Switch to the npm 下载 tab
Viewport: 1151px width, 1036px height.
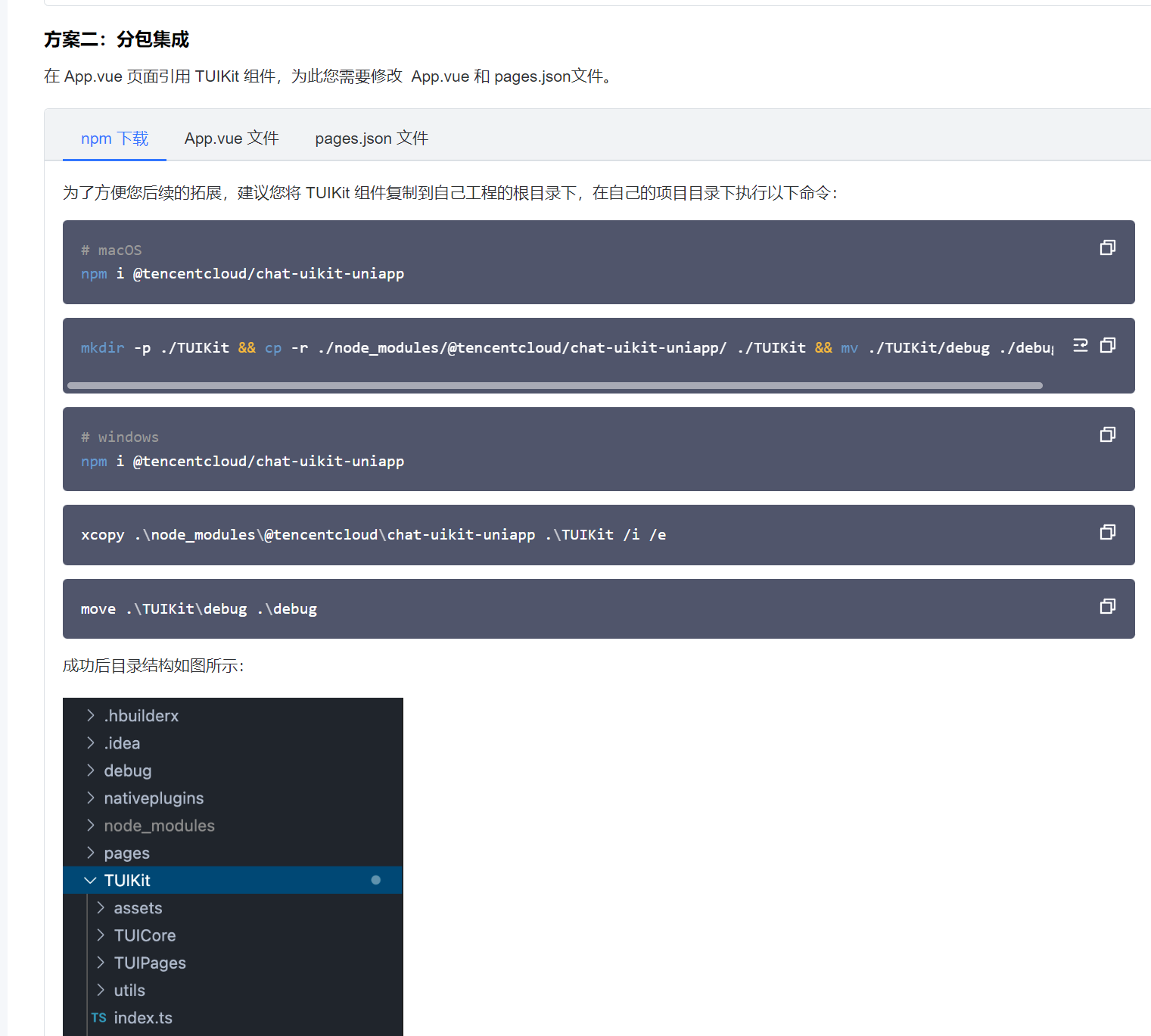click(114, 138)
